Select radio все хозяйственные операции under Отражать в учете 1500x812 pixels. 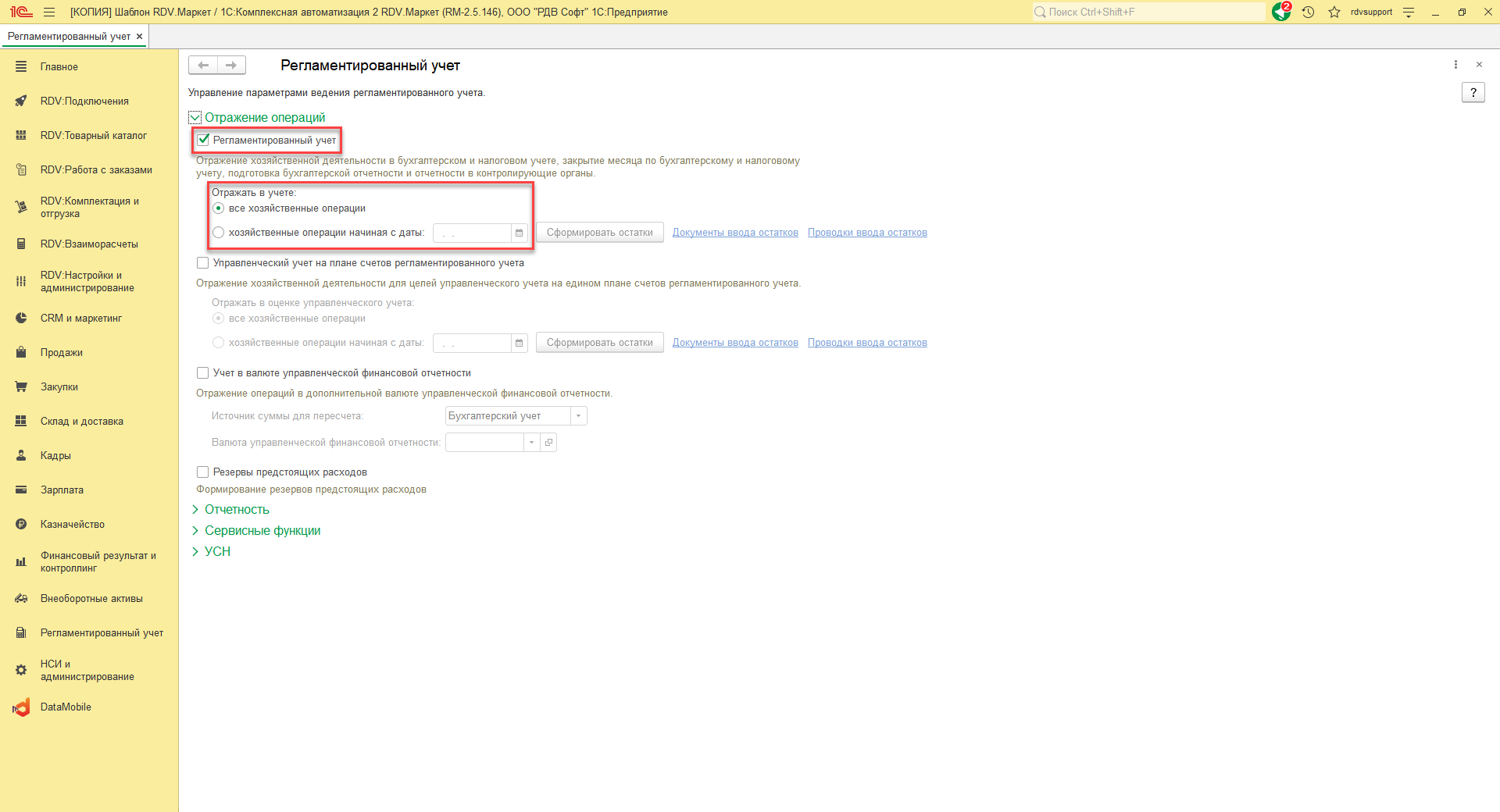[219, 208]
